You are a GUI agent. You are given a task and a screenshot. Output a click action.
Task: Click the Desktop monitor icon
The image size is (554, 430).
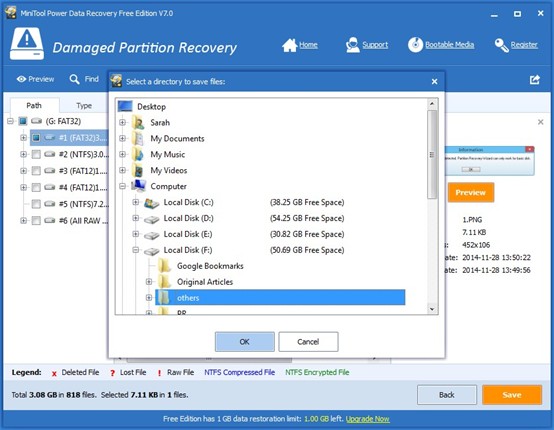tap(125, 106)
